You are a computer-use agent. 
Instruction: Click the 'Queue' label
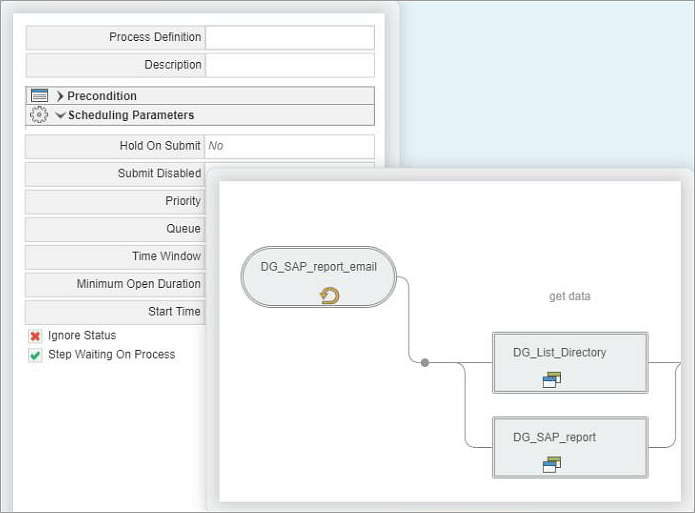coord(184,229)
